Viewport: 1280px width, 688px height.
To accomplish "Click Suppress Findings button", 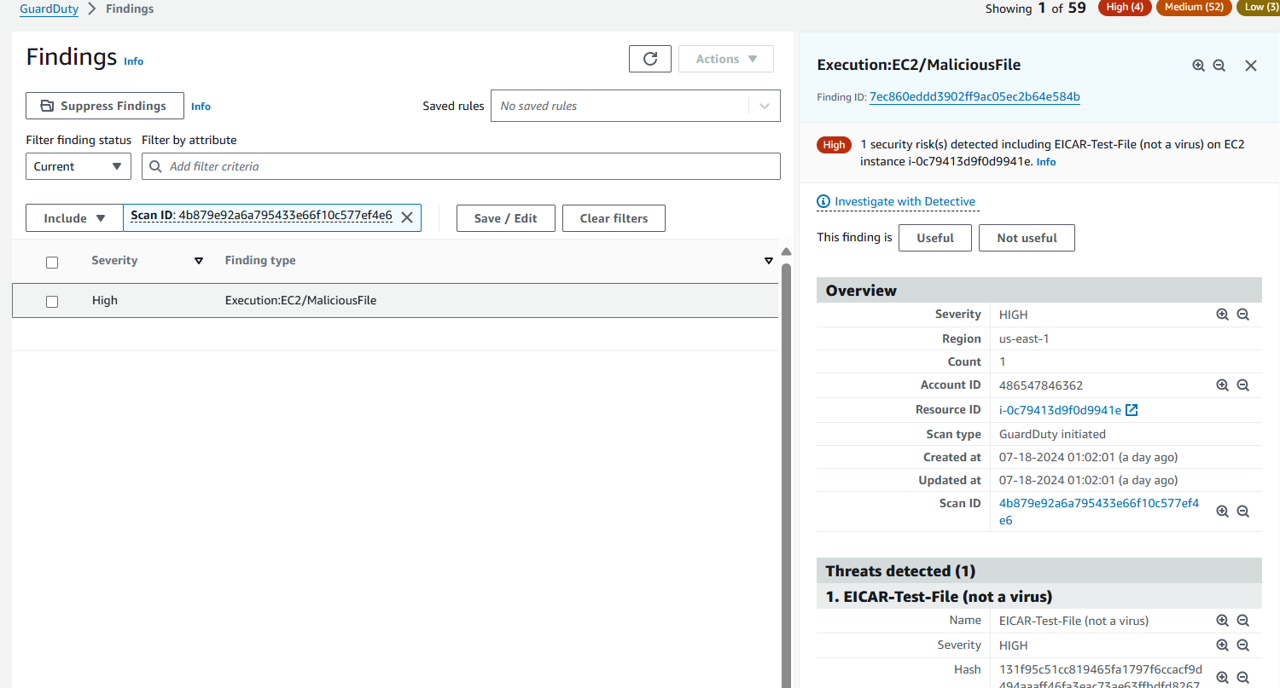I will (105, 106).
